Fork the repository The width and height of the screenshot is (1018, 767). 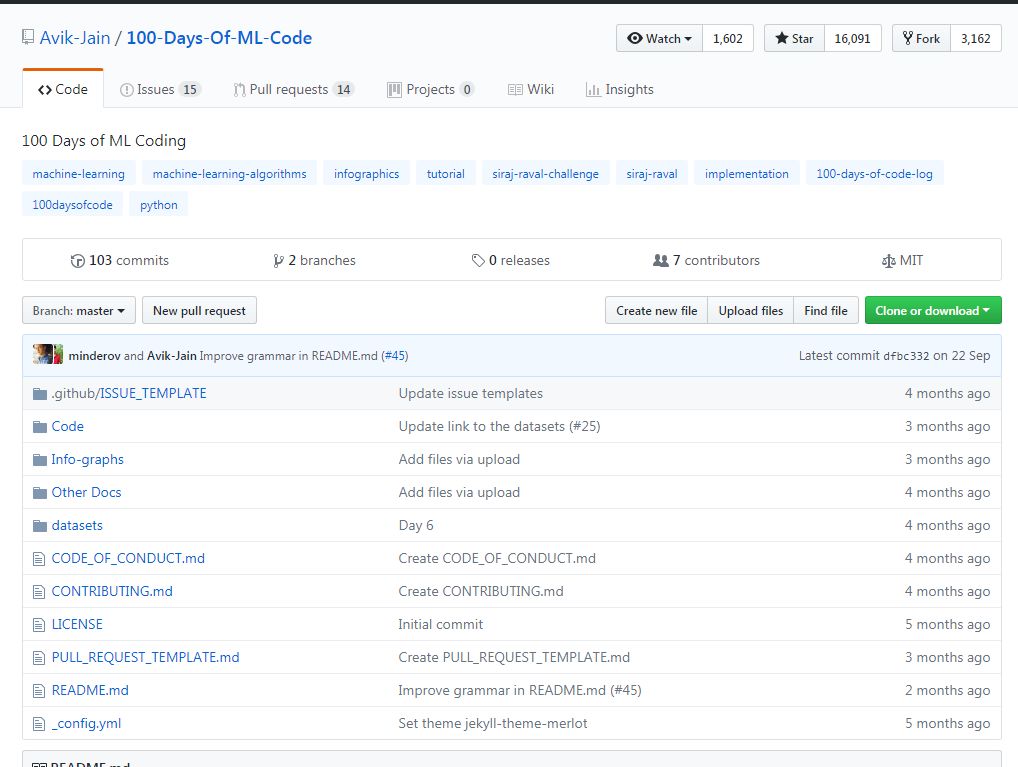coord(921,38)
